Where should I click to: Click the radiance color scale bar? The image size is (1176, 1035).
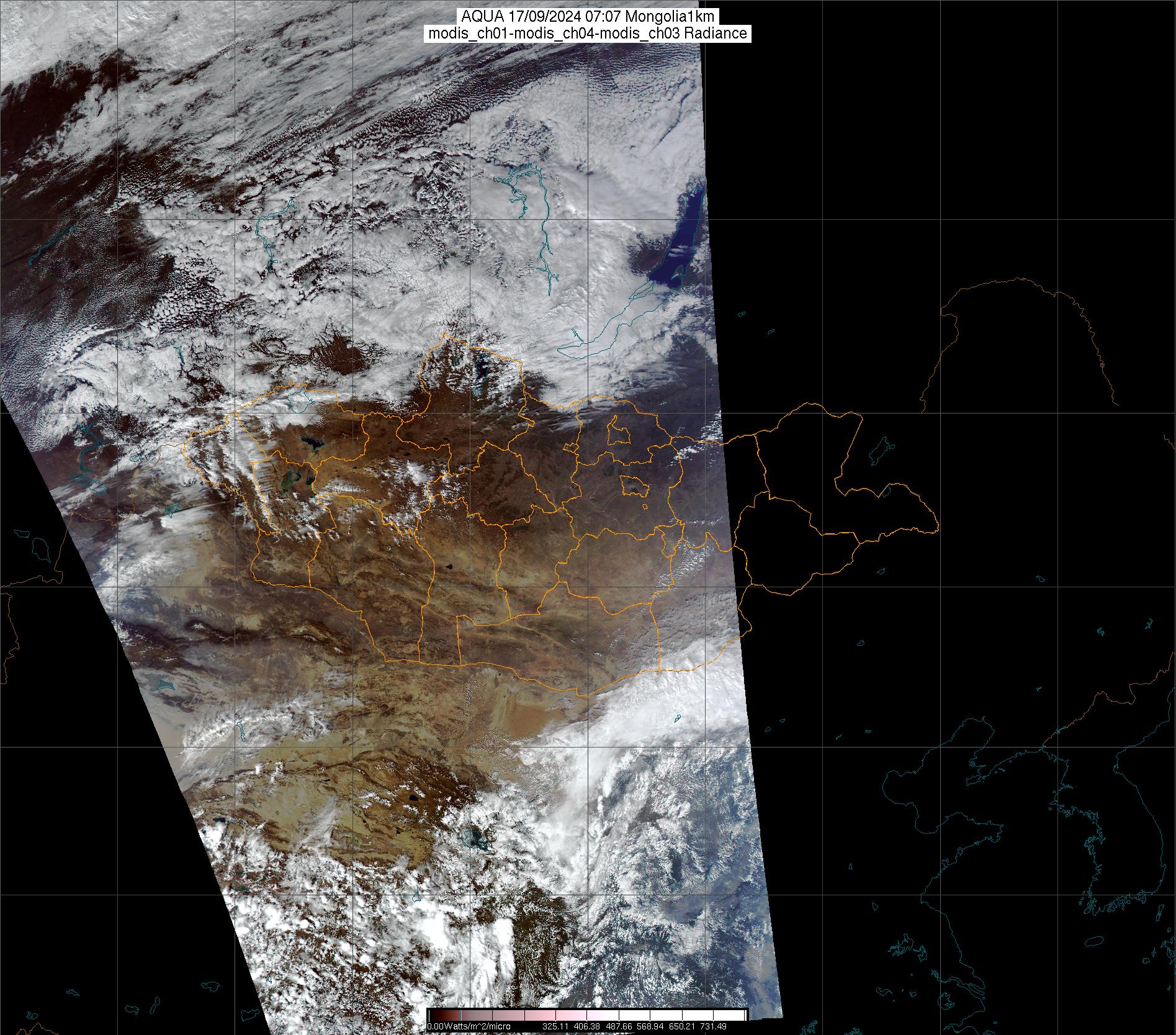tap(588, 1016)
